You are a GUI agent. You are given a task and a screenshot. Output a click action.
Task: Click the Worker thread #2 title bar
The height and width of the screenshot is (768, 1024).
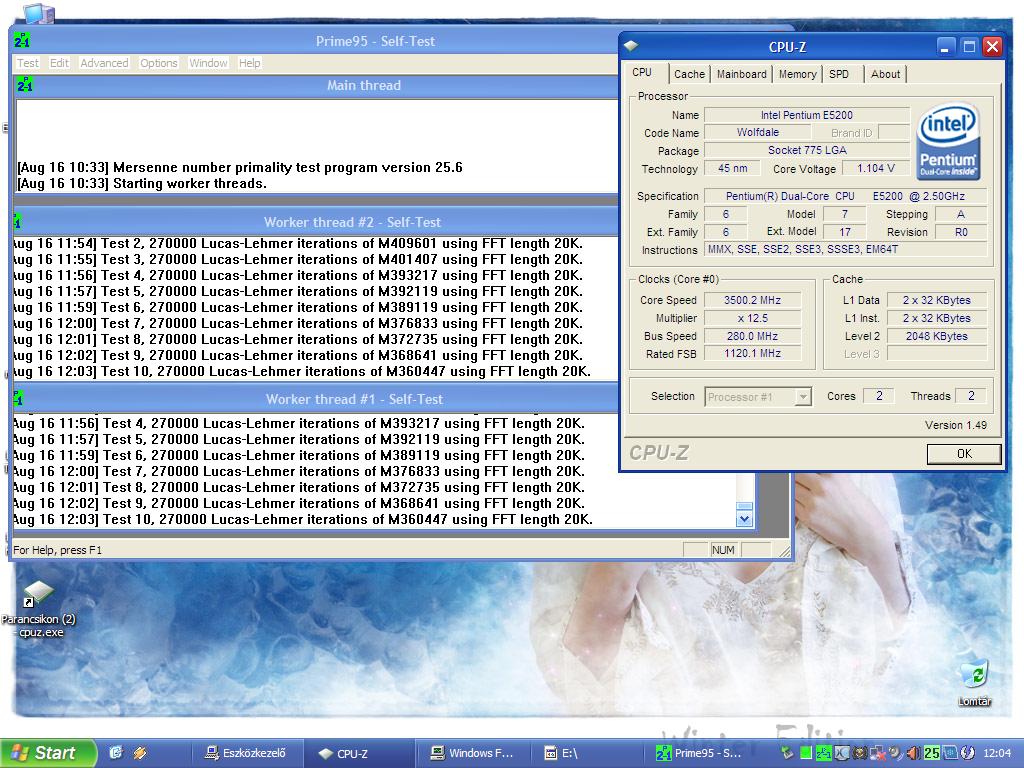(x=353, y=222)
